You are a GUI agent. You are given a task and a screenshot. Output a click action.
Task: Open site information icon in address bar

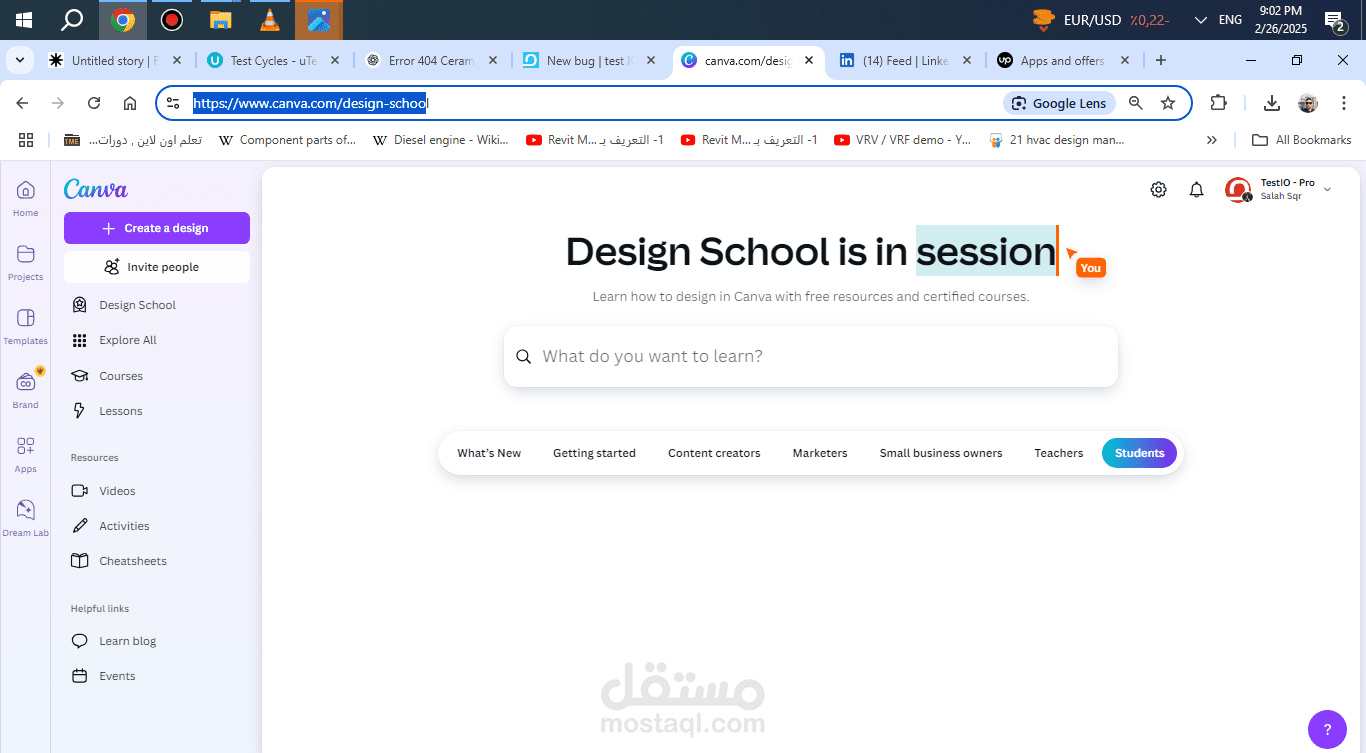click(x=173, y=103)
